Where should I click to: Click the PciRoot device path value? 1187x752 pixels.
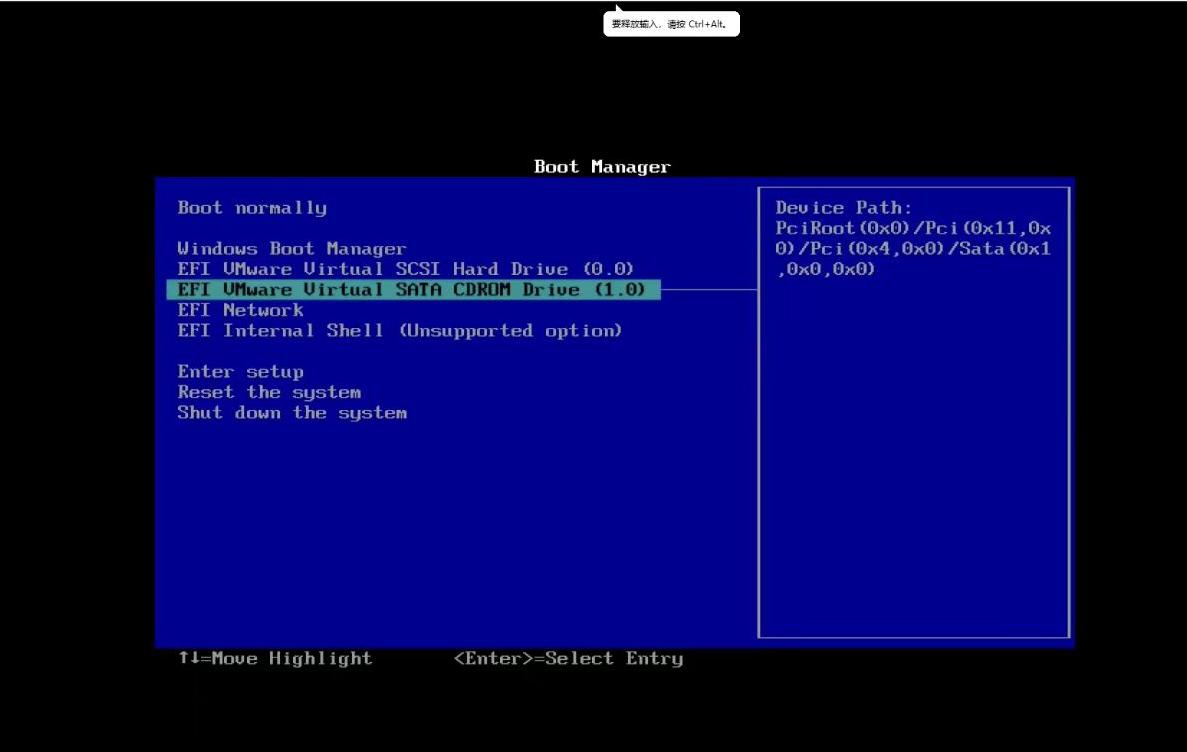(913, 248)
